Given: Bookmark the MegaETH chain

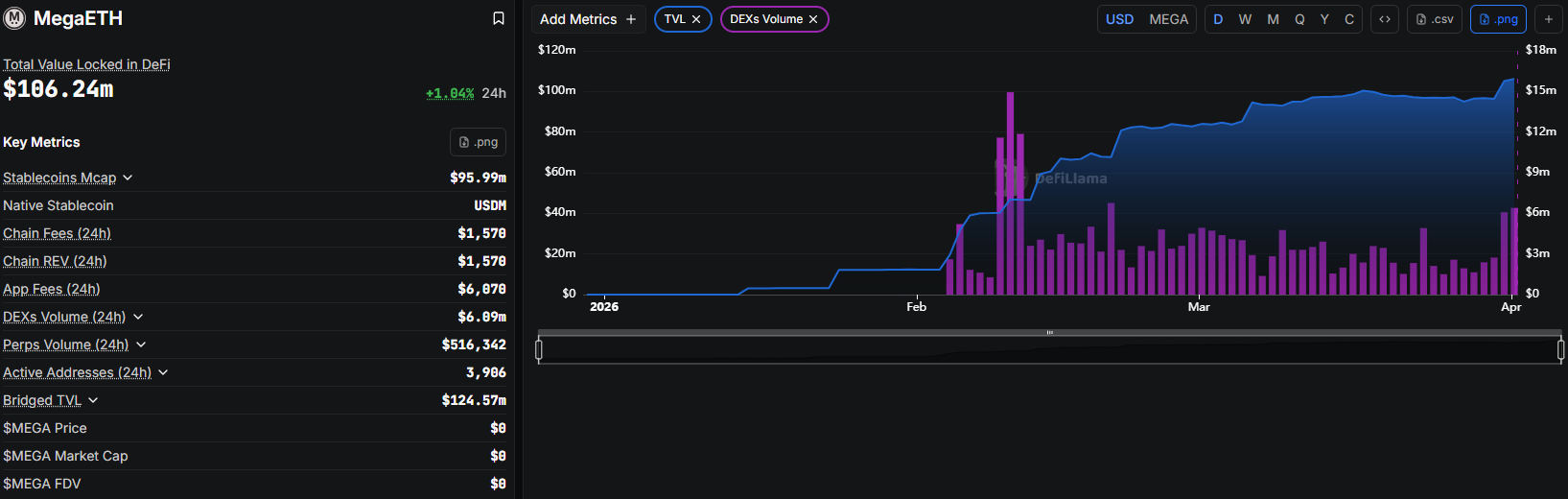Looking at the screenshot, I should pos(498,18).
